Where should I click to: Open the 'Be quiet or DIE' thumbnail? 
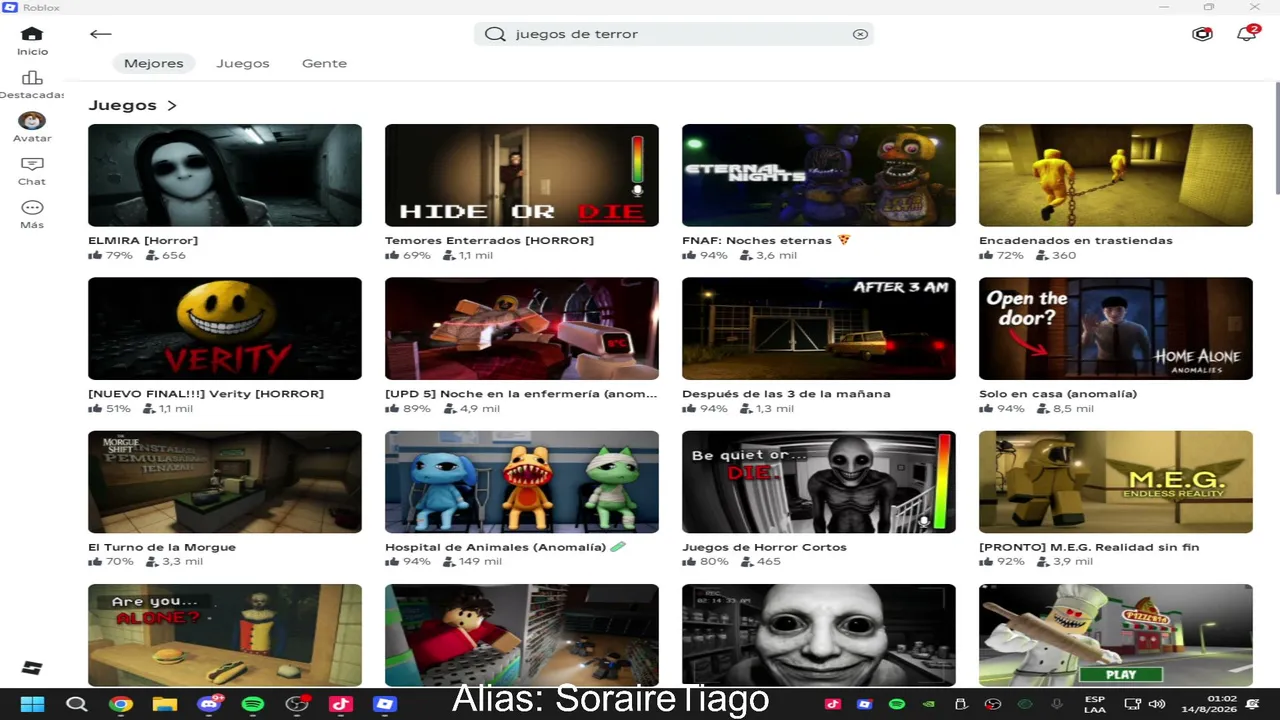point(819,482)
